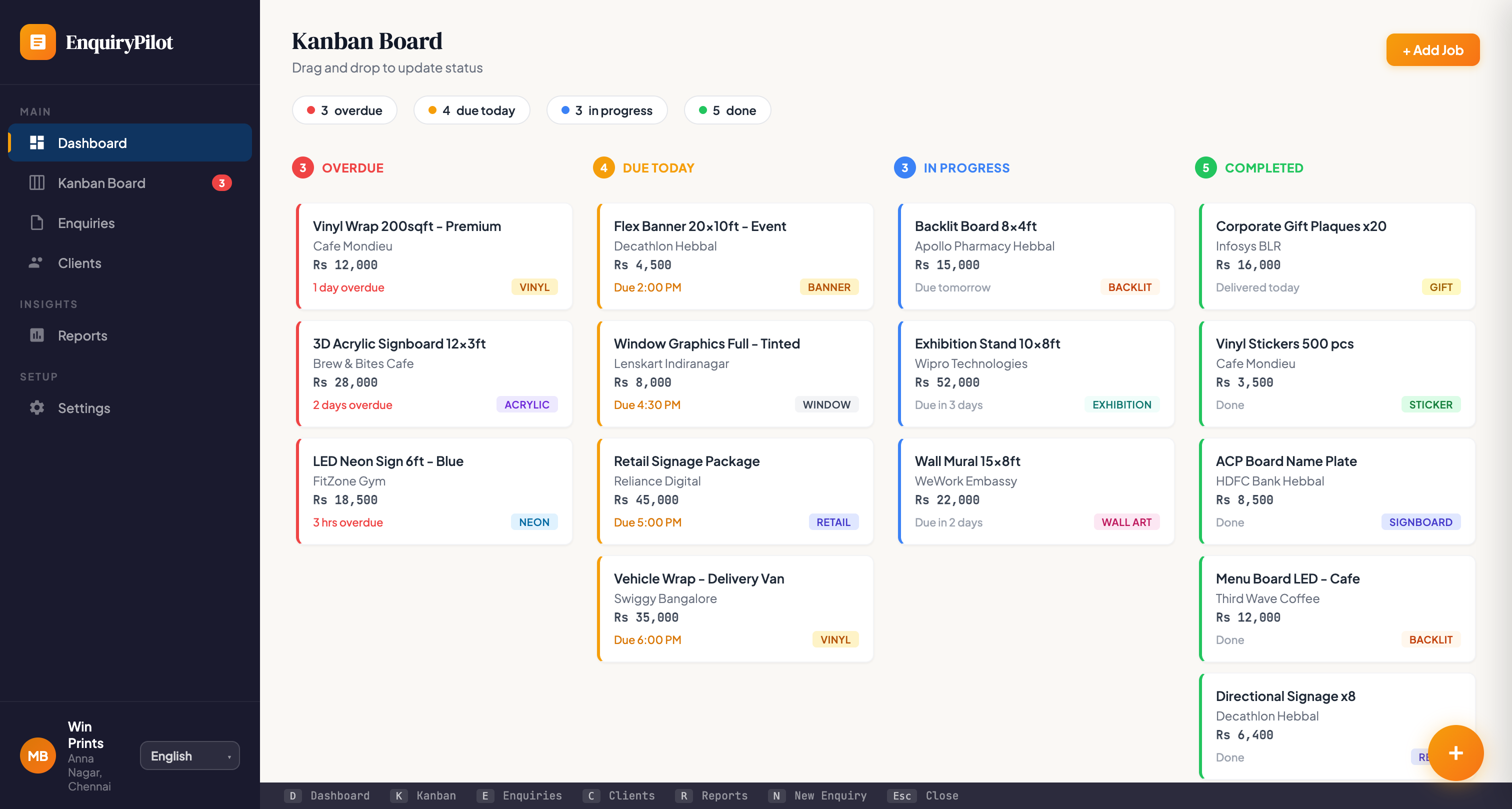
Task: Select Clients from the bottom shortcut bar
Action: (620, 795)
